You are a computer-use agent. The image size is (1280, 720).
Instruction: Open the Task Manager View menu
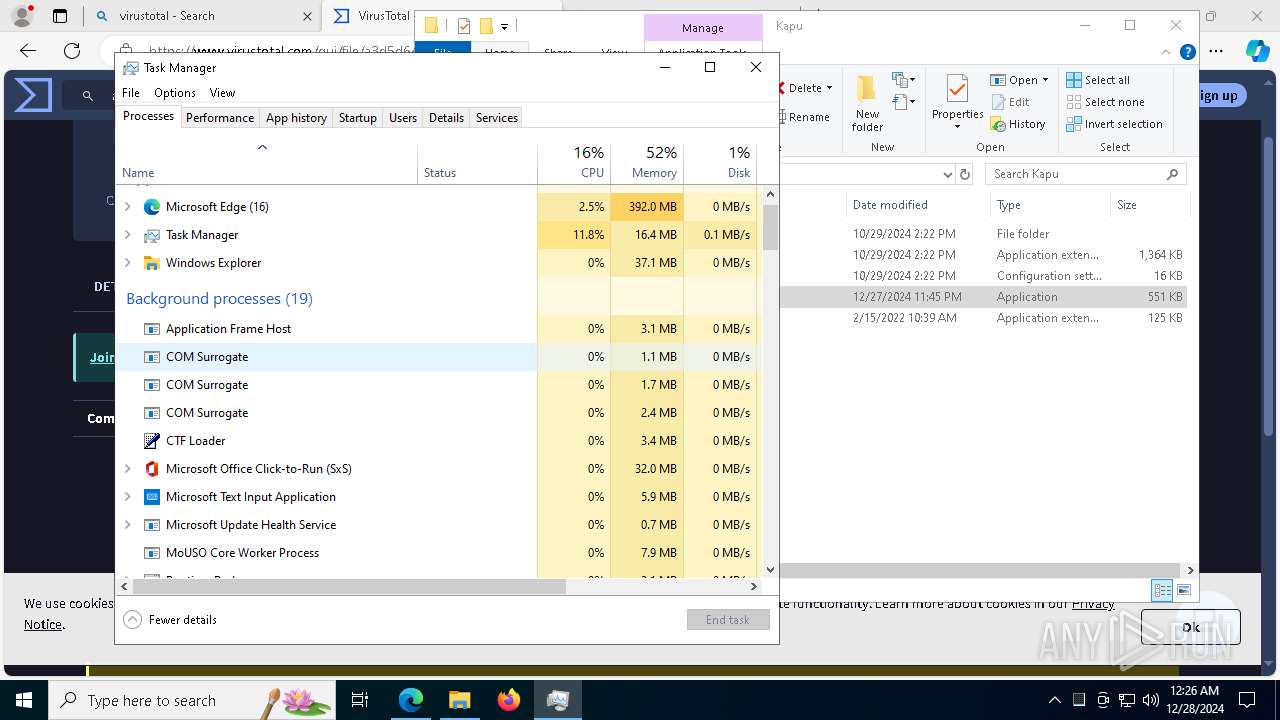(x=222, y=93)
